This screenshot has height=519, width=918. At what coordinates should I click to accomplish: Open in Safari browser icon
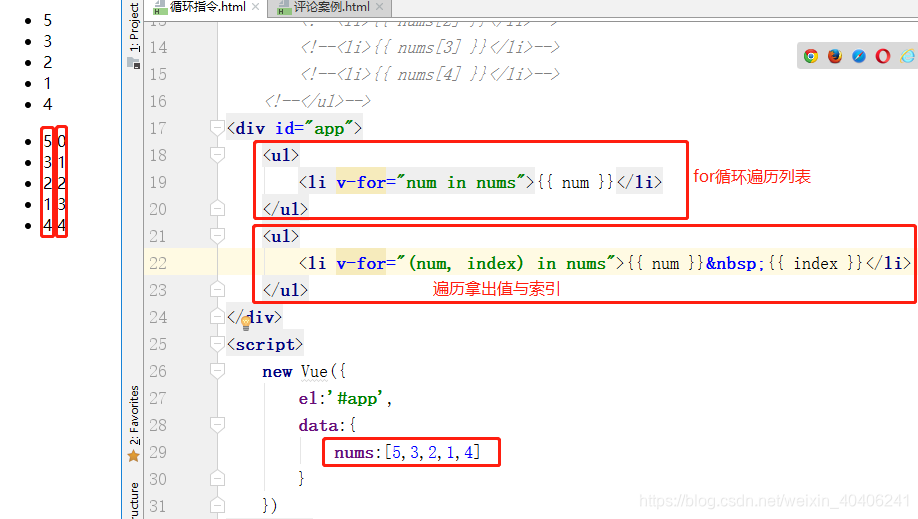pyautogui.click(x=859, y=56)
